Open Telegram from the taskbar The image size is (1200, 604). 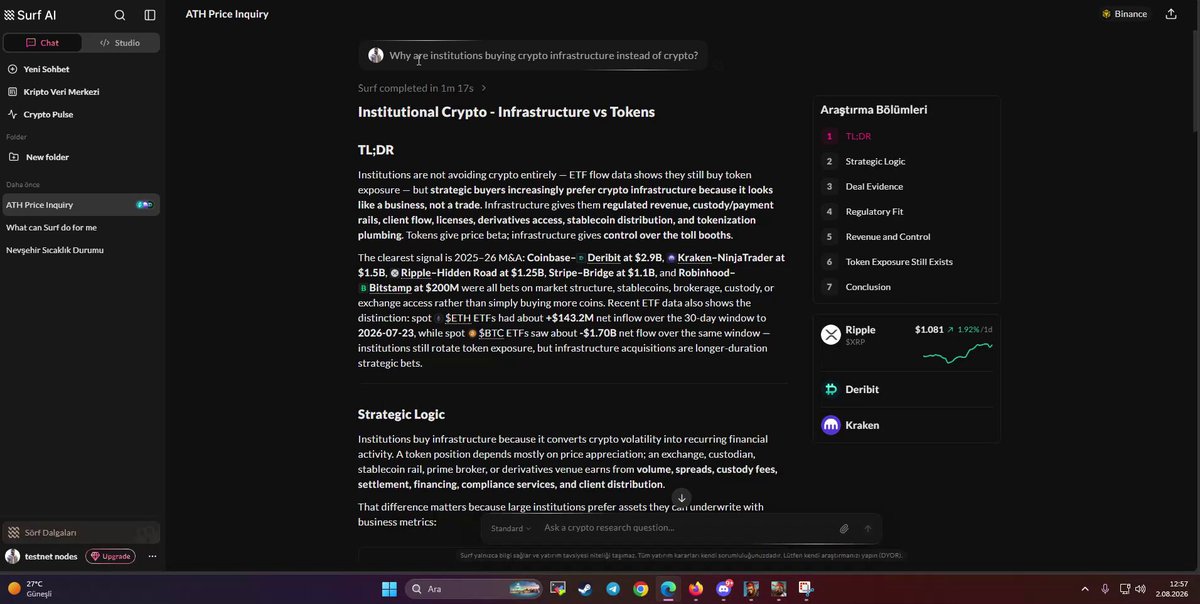(613, 589)
